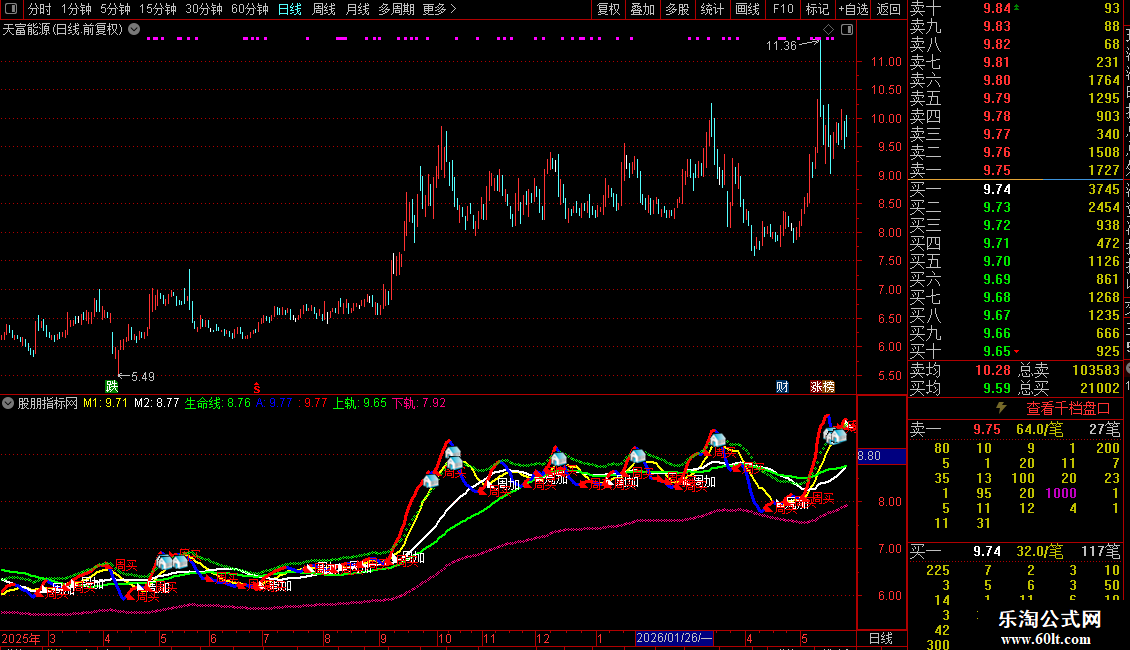
Task: Click the 跌 marker on the chart
Action: [x=112, y=386]
